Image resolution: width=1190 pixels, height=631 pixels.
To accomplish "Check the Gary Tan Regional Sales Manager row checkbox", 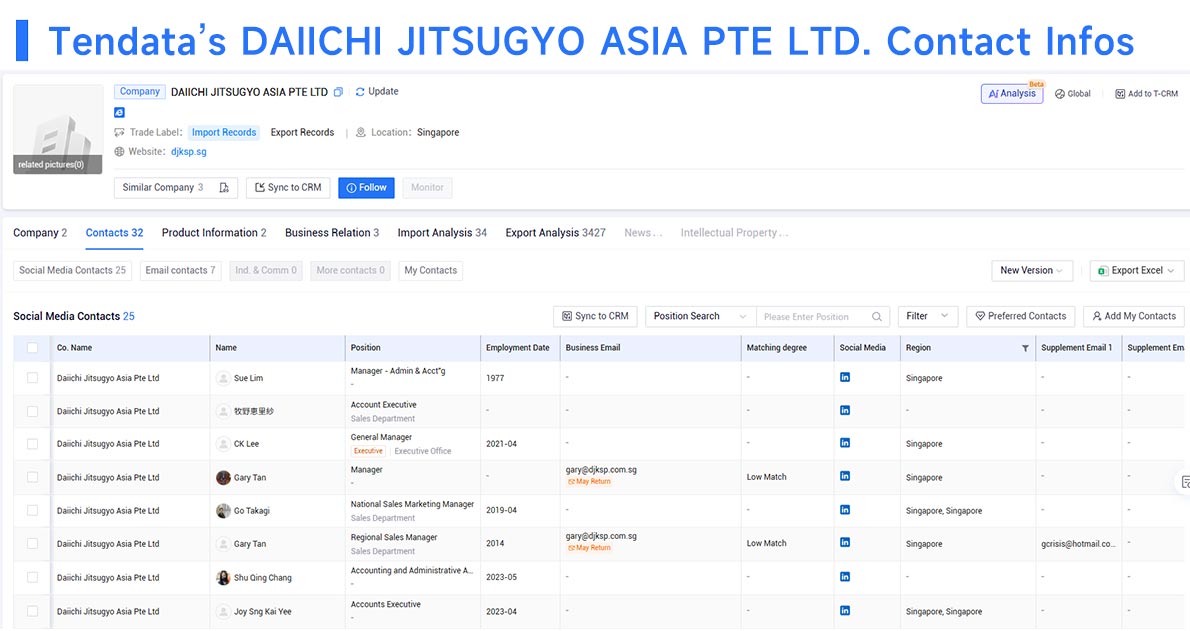I will 33,544.
